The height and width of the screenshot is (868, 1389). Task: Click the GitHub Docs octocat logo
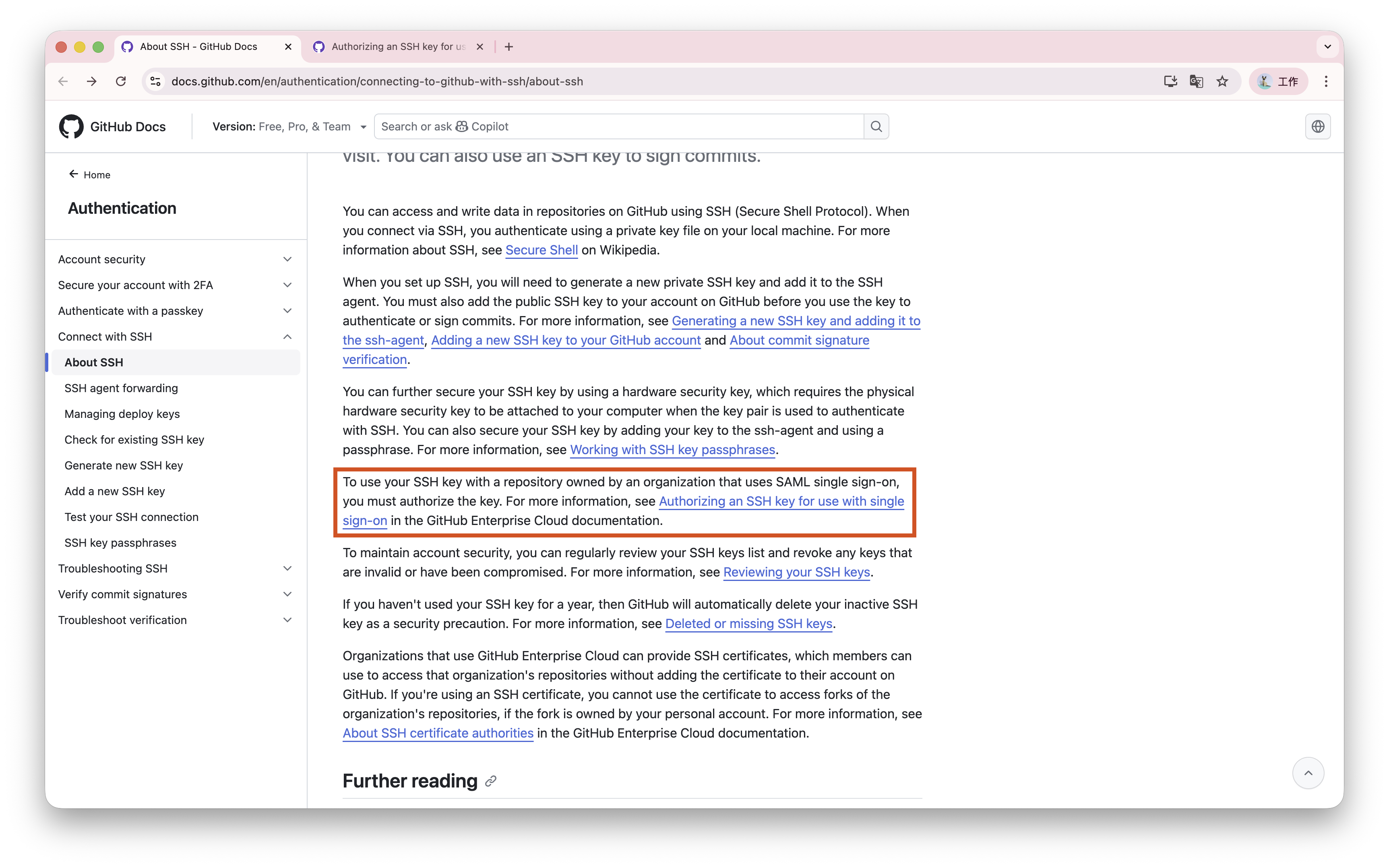71,126
